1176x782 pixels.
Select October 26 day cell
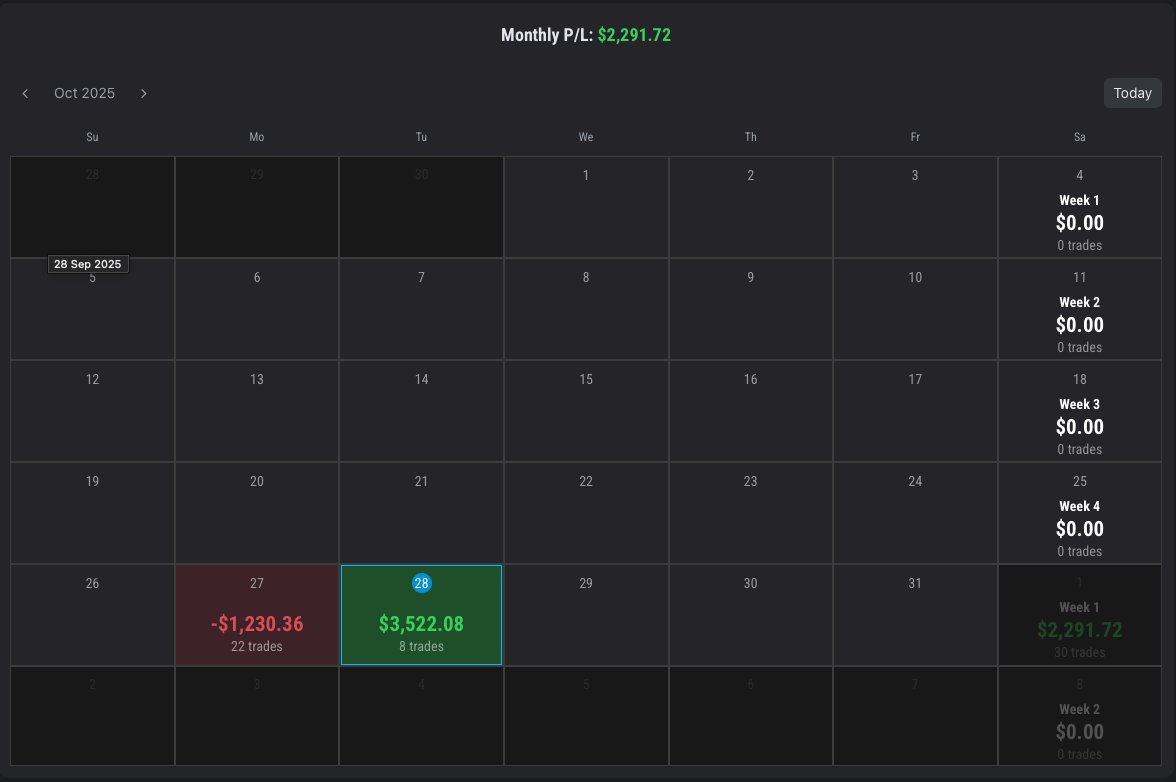pyautogui.click(x=92, y=615)
